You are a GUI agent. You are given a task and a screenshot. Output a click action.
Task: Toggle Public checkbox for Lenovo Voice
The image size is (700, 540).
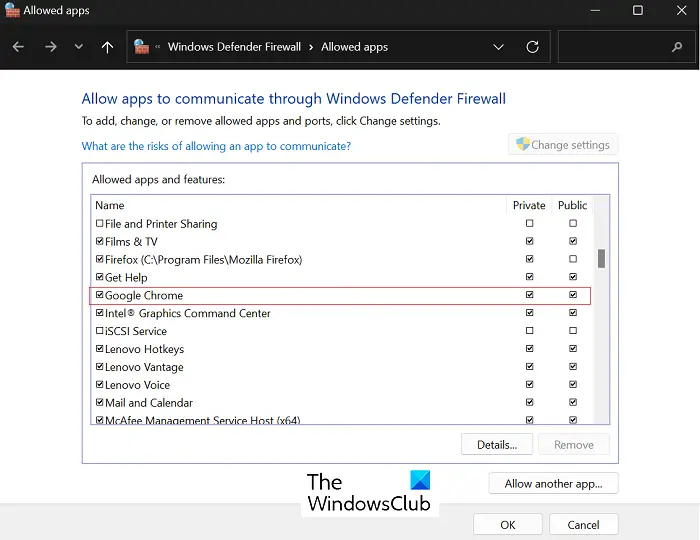pos(573,384)
